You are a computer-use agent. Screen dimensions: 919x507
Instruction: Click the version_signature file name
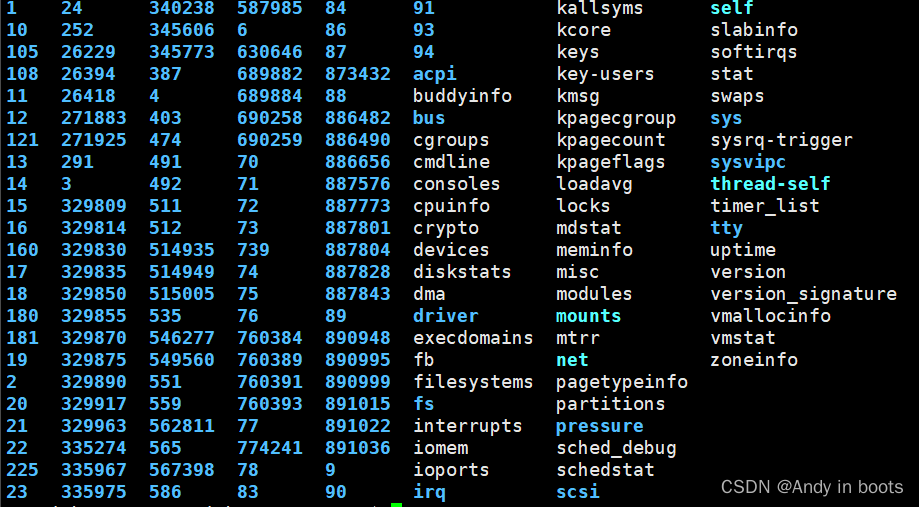[804, 294]
